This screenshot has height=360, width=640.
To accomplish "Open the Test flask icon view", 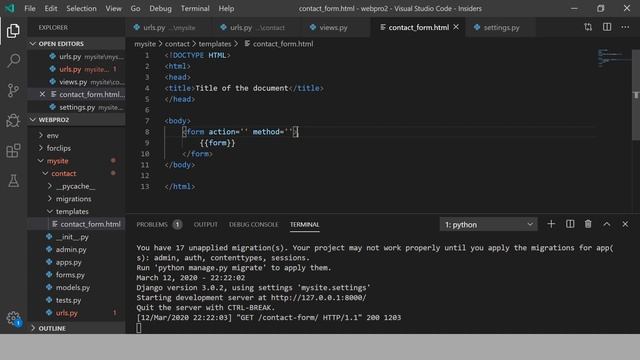I will [13, 180].
